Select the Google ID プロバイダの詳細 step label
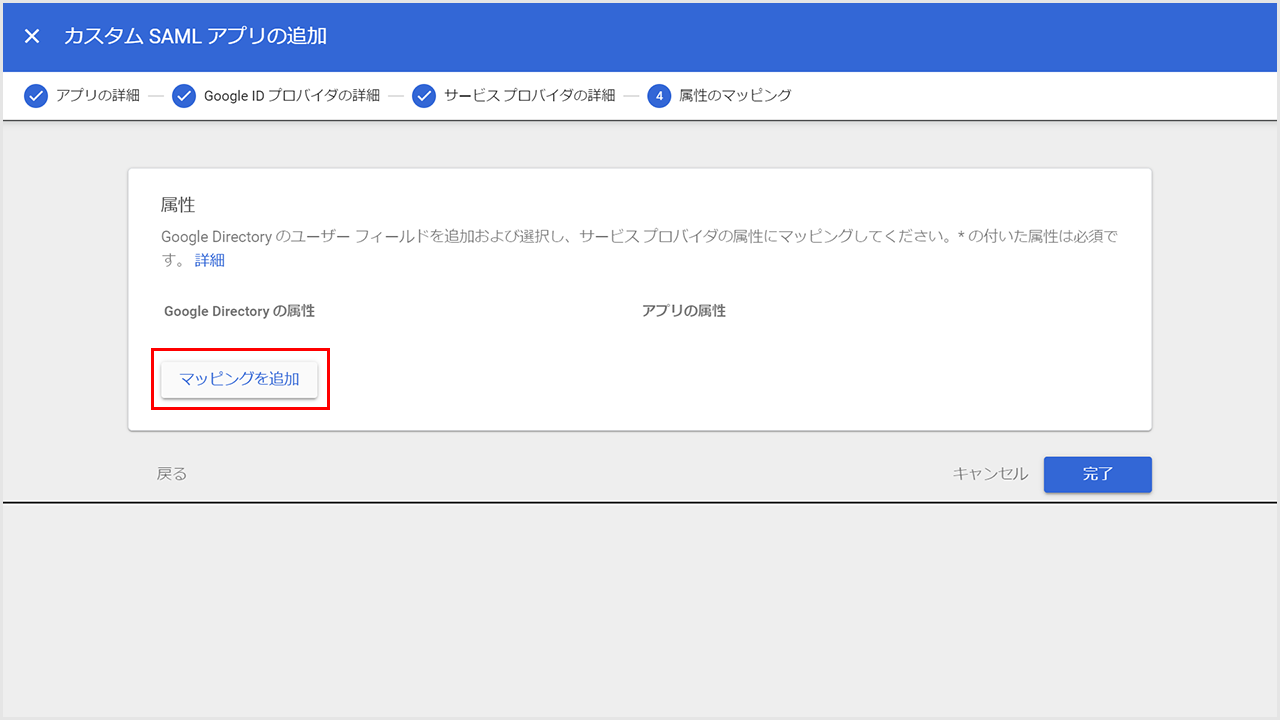This screenshot has width=1280, height=720. click(291, 96)
